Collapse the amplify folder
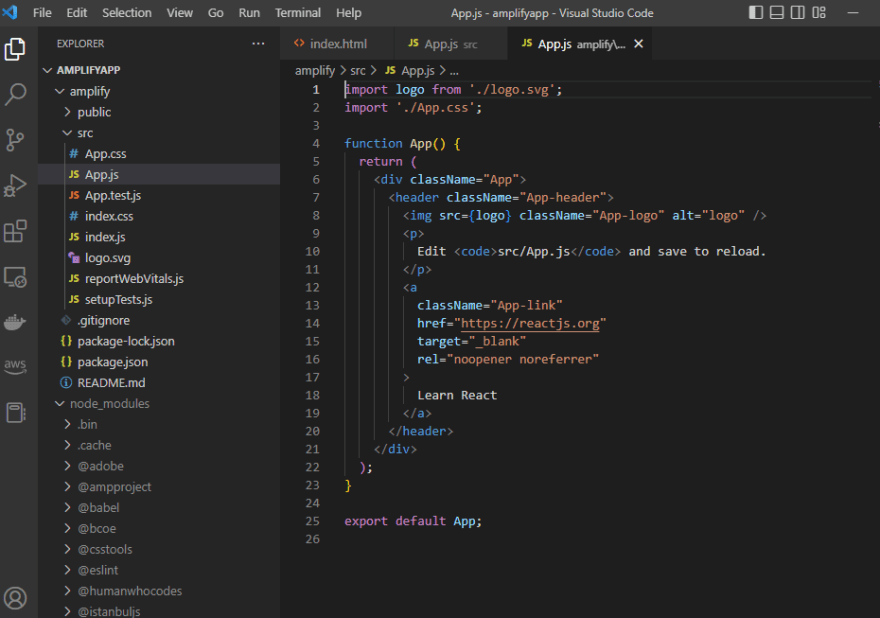This screenshot has height=618, width=880. (159, 91)
